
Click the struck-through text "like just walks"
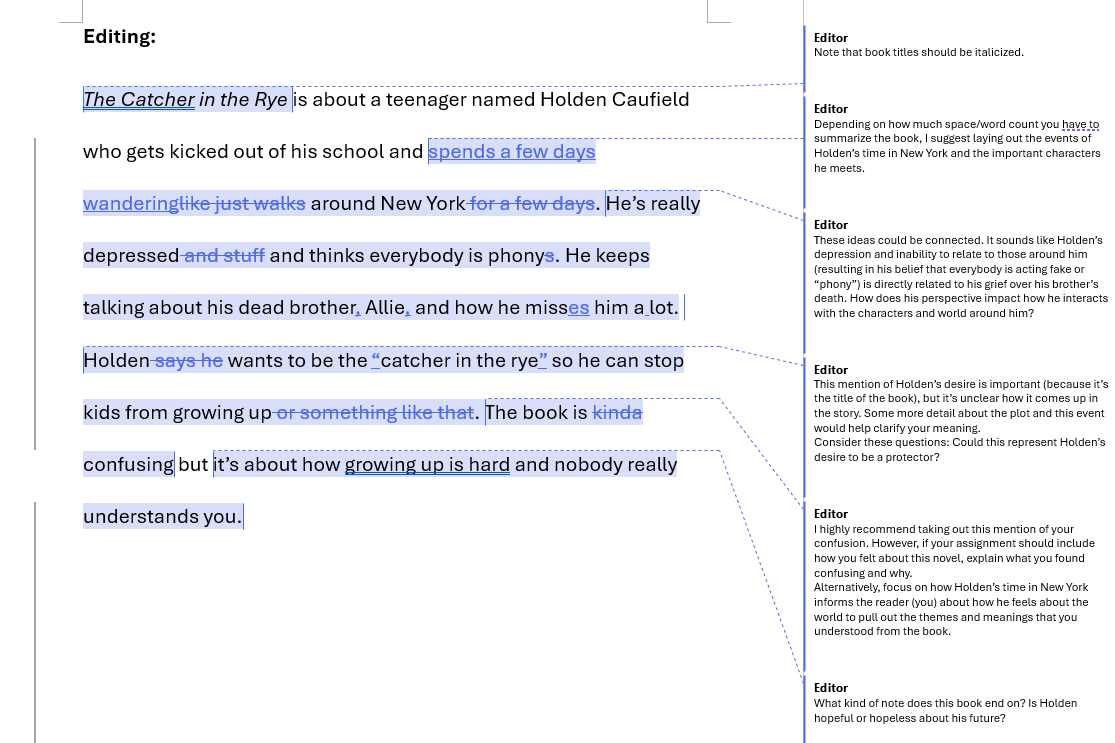242,203
